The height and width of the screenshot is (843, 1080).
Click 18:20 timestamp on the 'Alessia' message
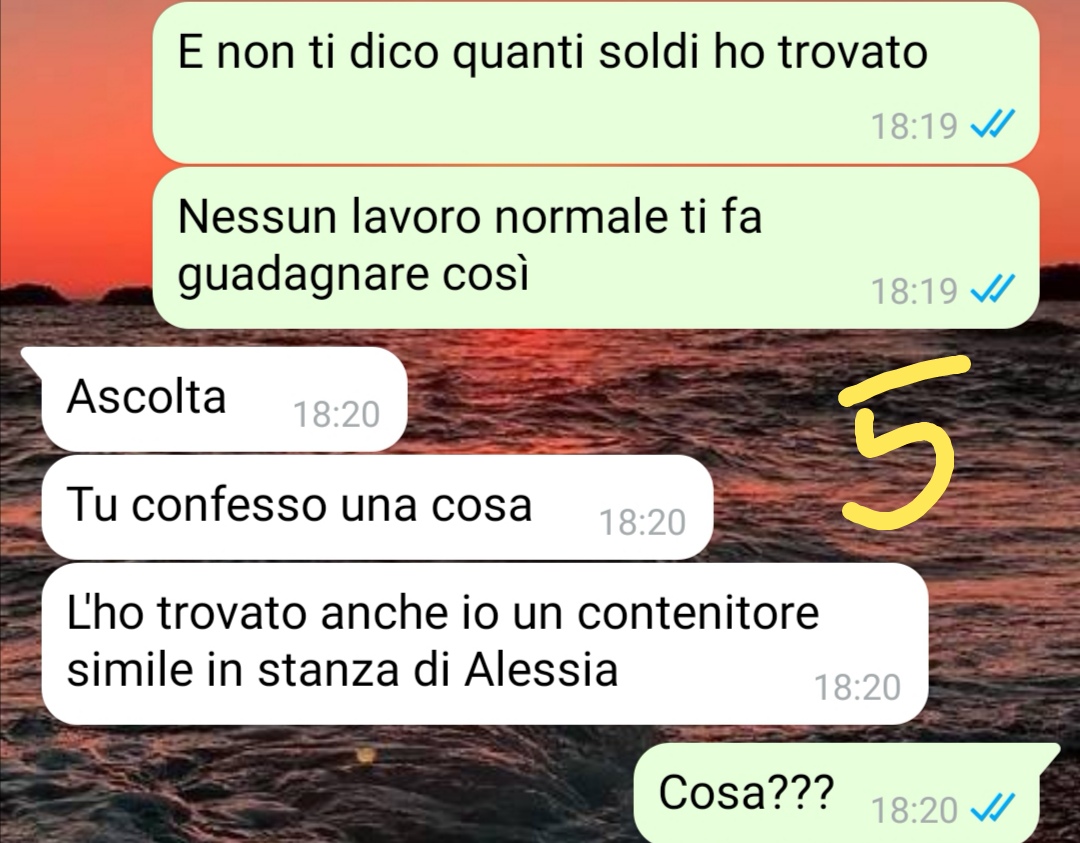[x=858, y=687]
